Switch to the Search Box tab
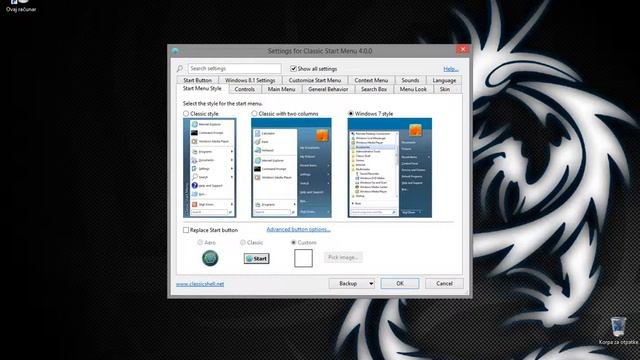 pos(374,89)
